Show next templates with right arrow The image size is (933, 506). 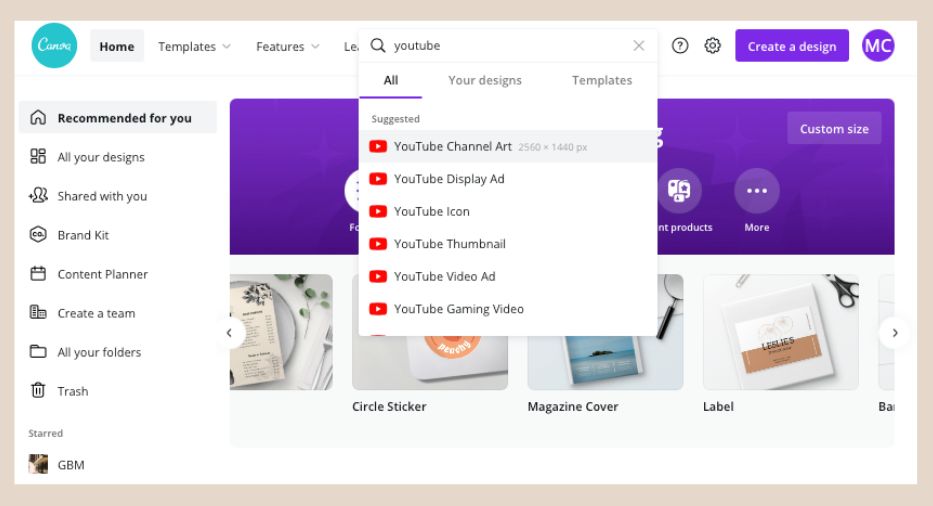pyautogui.click(x=894, y=333)
